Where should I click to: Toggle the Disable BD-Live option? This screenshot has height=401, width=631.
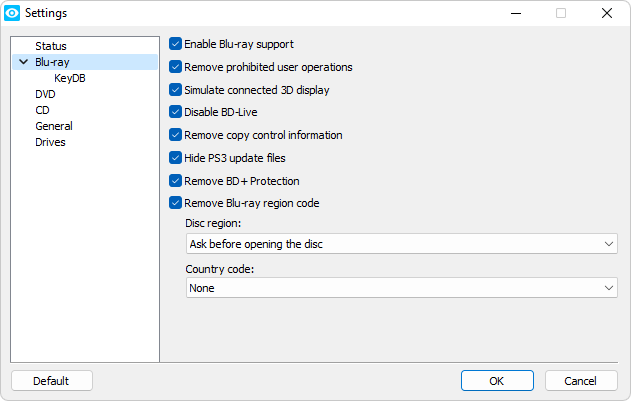point(176,112)
